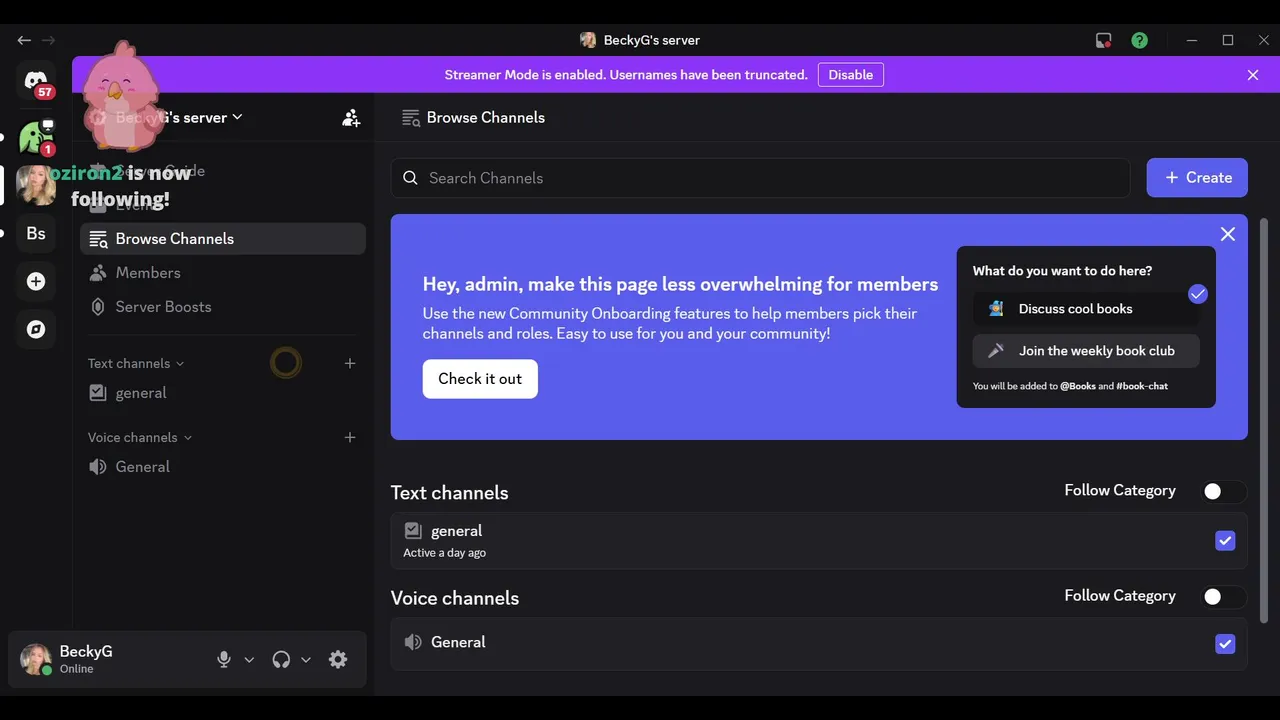Image resolution: width=1280 pixels, height=720 pixels.
Task: Toggle Follow Category for Text channels
Action: pyautogui.click(x=1224, y=491)
